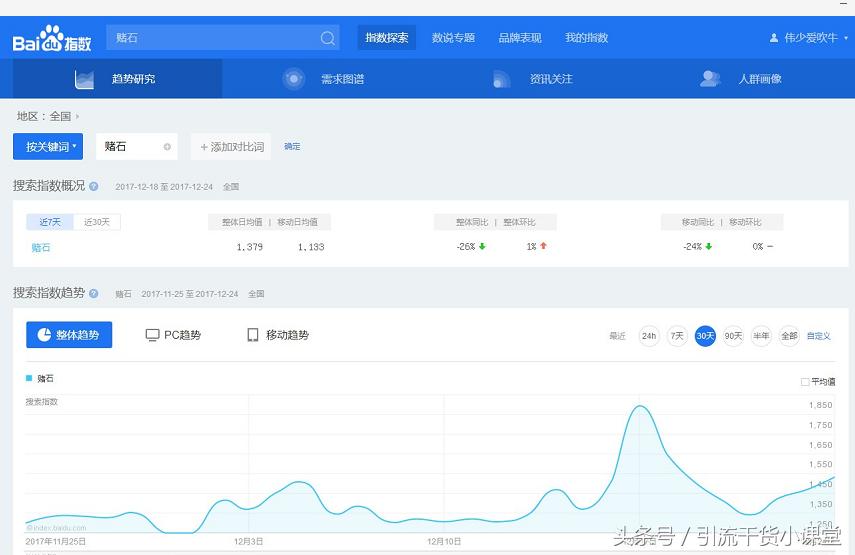855x555 pixels.
Task: Click the 移动日均值 value 1,133
Action: (x=311, y=247)
